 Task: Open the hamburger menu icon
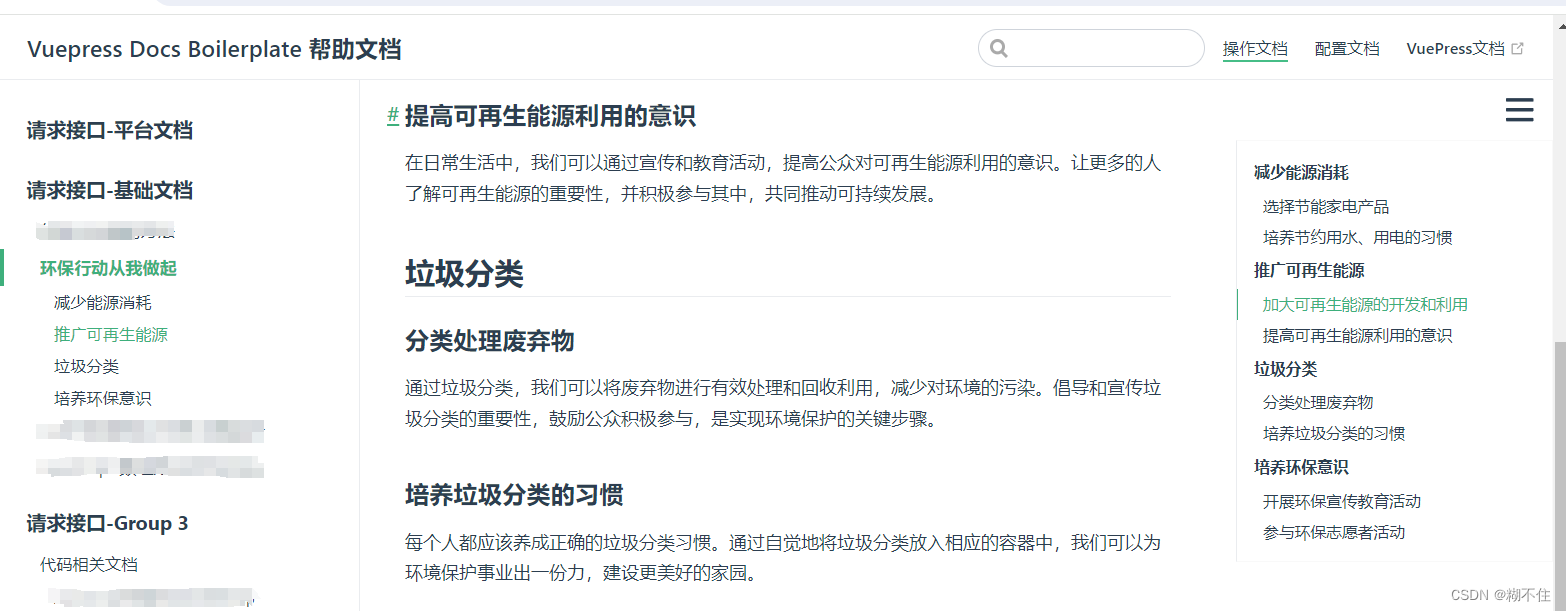1519,110
